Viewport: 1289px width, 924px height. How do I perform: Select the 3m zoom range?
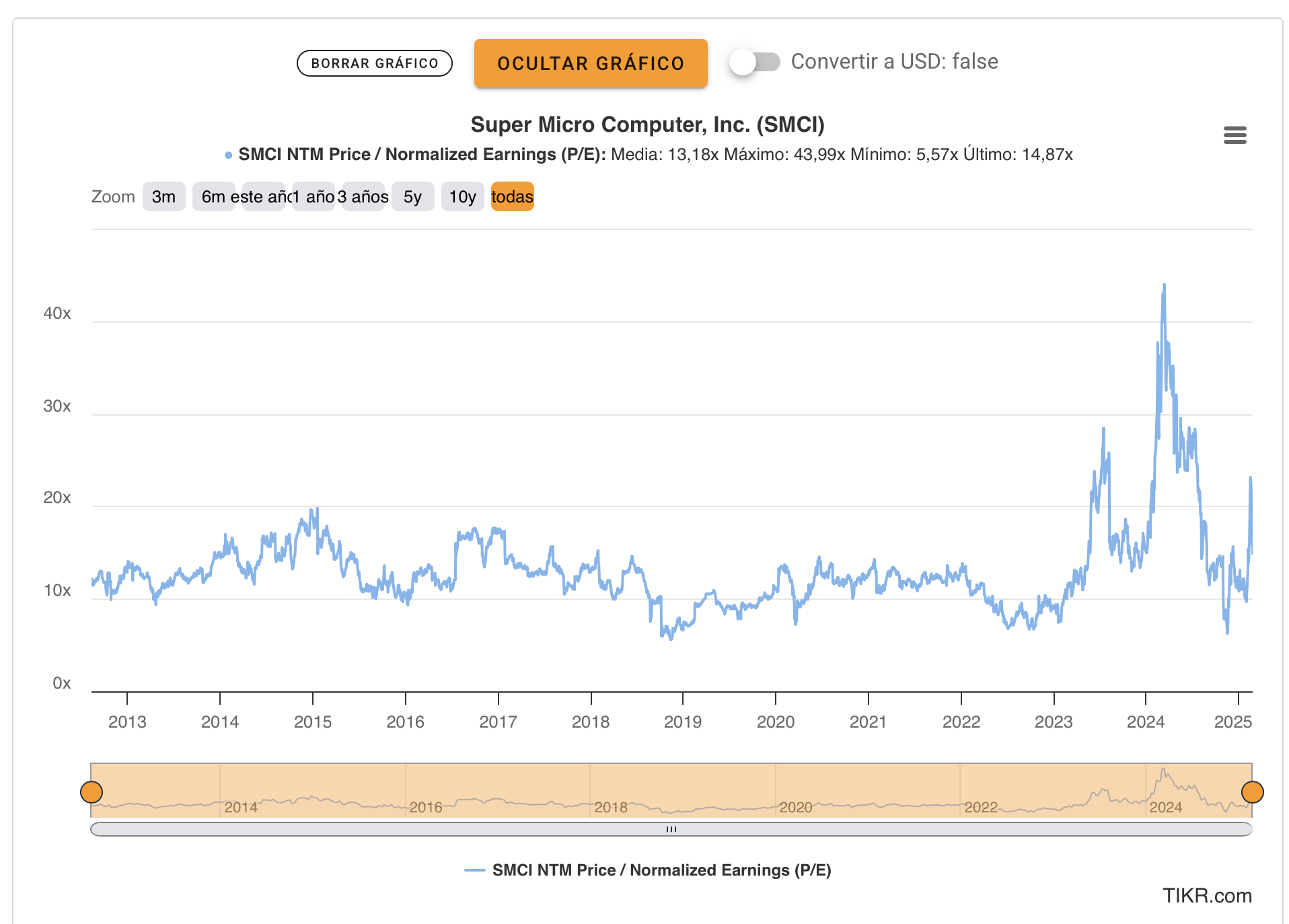(163, 196)
